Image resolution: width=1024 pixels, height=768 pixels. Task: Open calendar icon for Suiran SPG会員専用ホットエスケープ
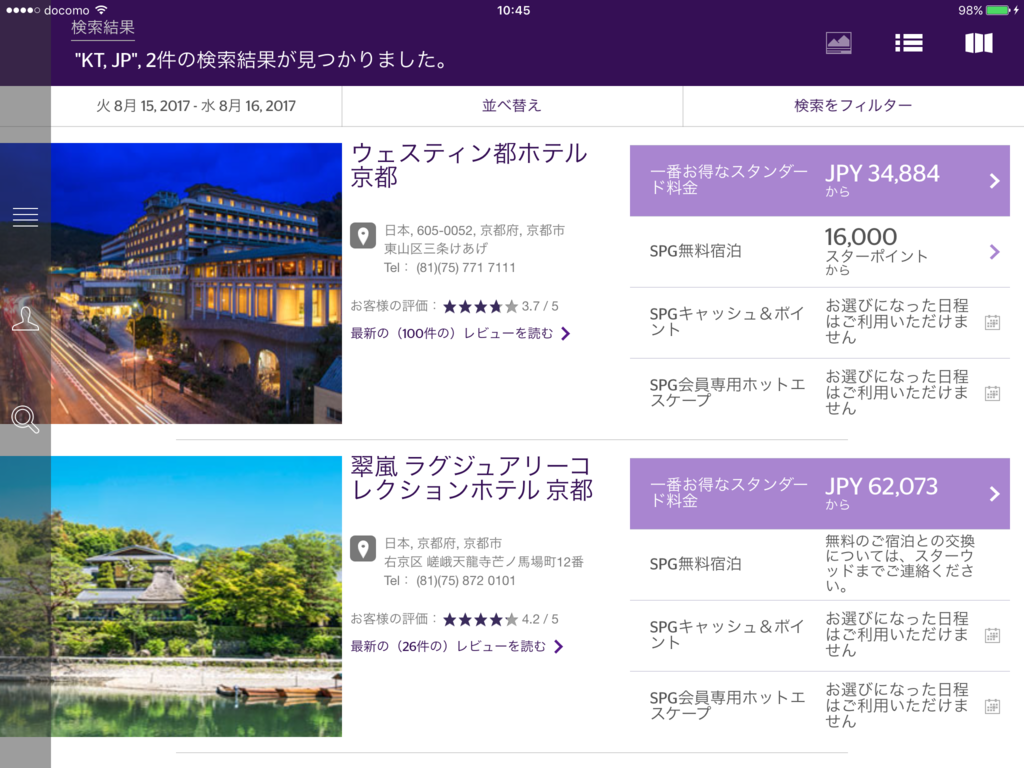pos(993,706)
